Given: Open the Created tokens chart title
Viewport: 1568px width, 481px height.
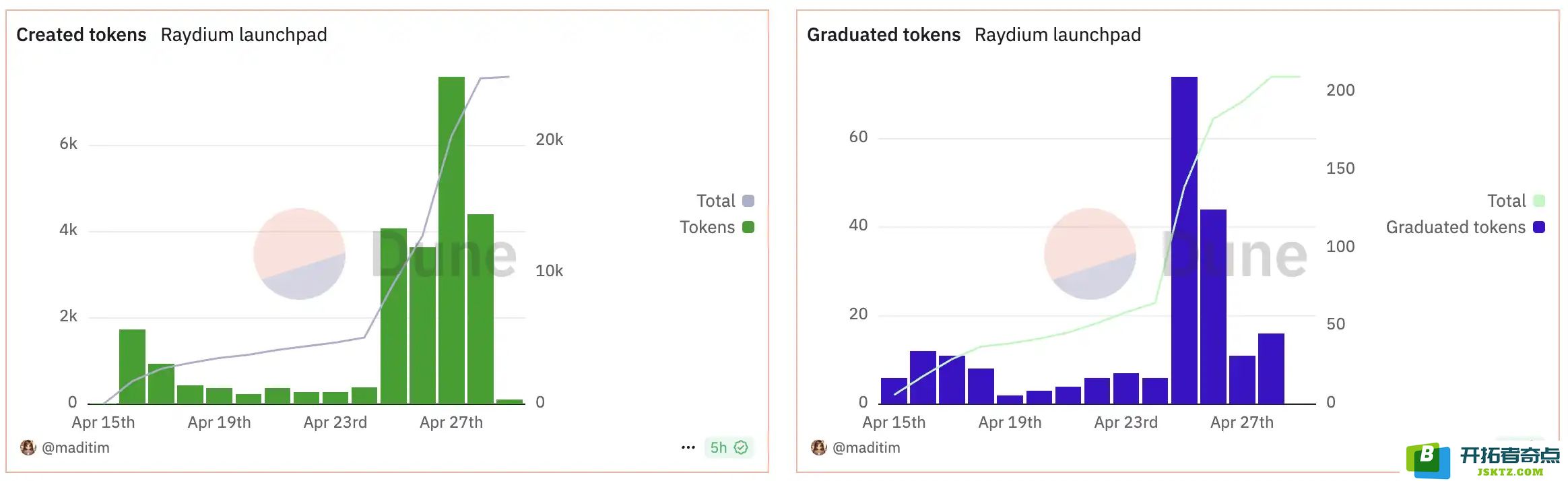Looking at the screenshot, I should point(81,34).
